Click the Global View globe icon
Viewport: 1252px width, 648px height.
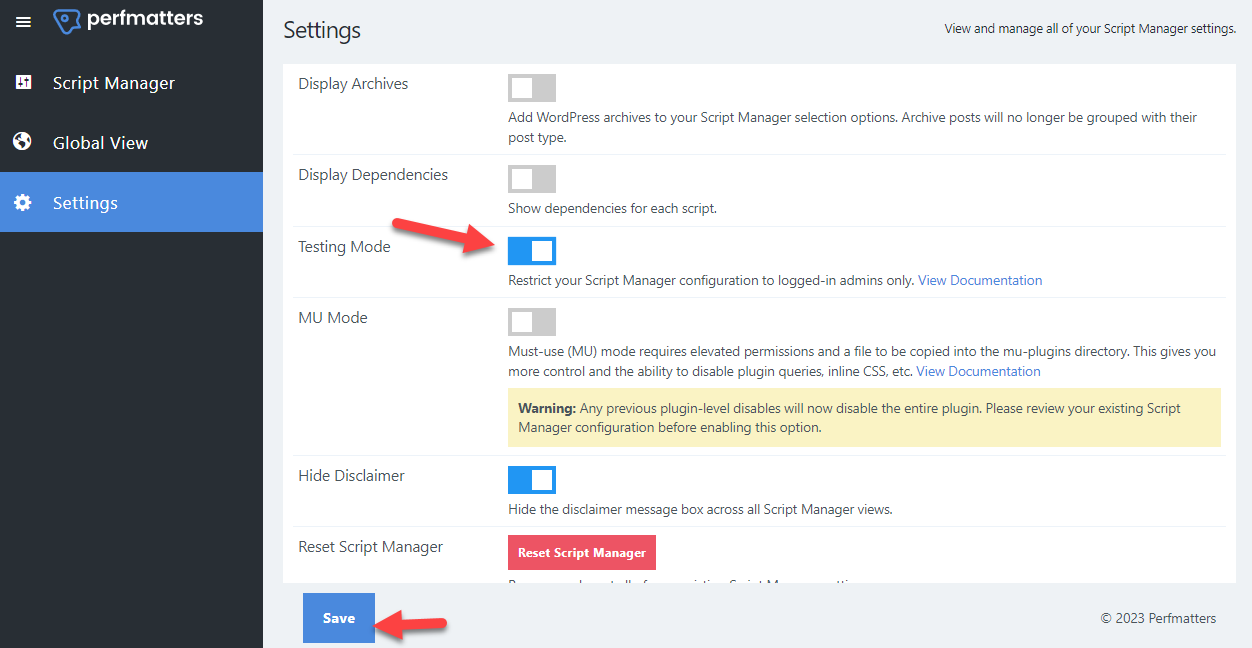(x=23, y=142)
